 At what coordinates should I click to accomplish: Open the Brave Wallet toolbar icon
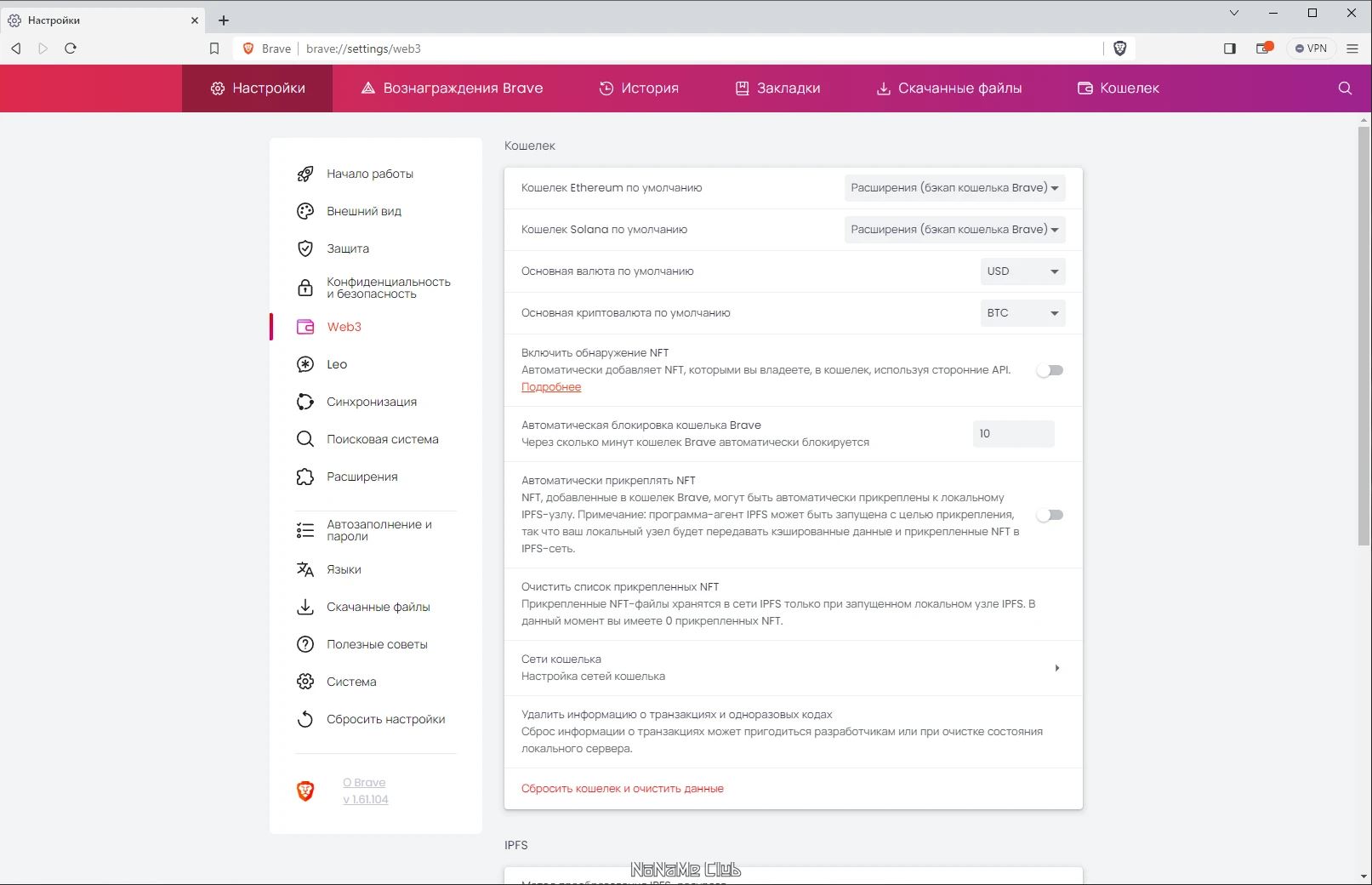[x=1264, y=49]
